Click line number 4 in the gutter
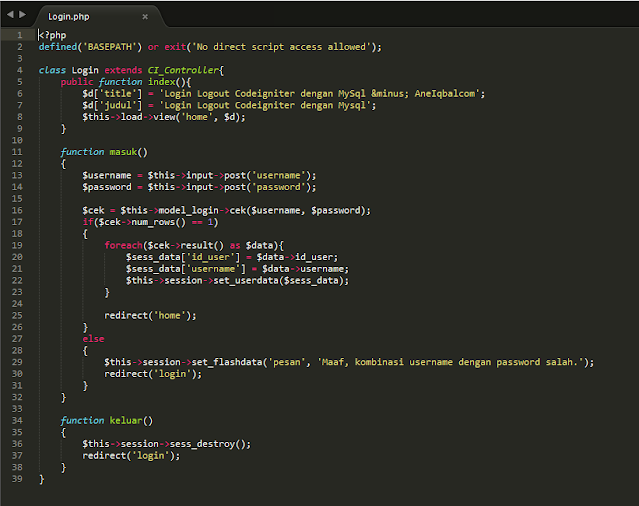The width and height of the screenshot is (639, 506). [x=20, y=70]
